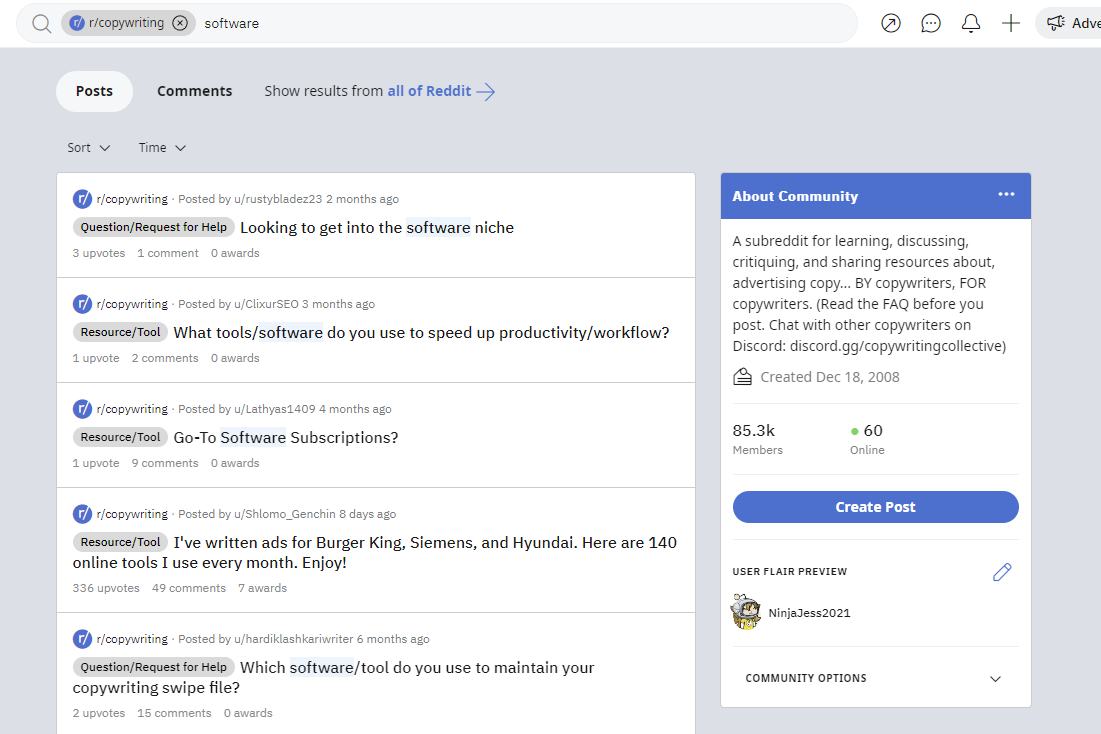
Task: Open the About Community overflow menu icon
Action: coord(1006,195)
